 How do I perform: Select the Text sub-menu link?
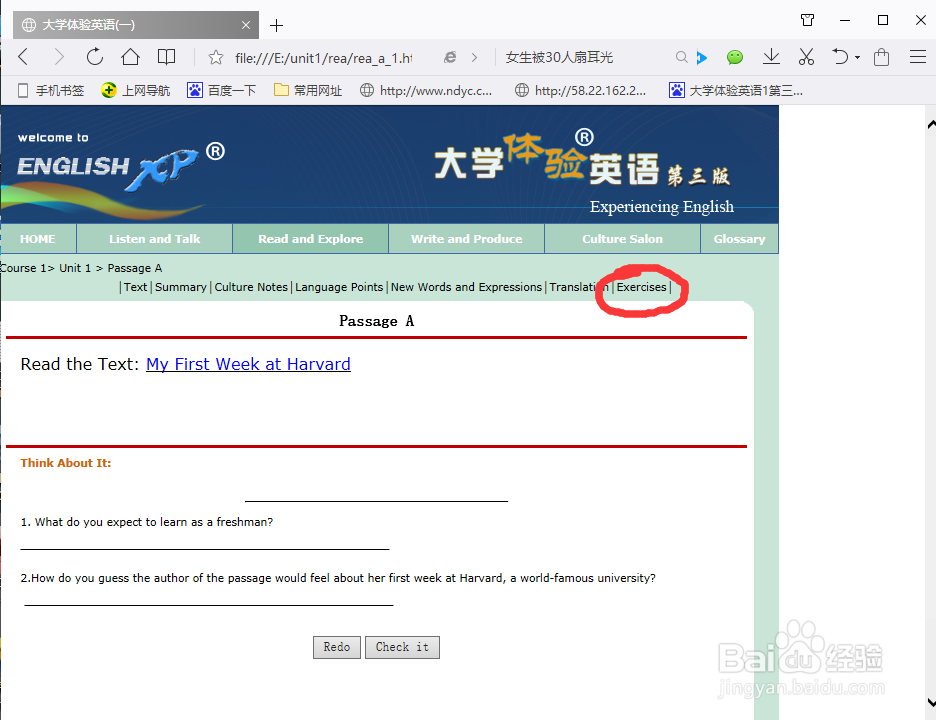(x=136, y=287)
